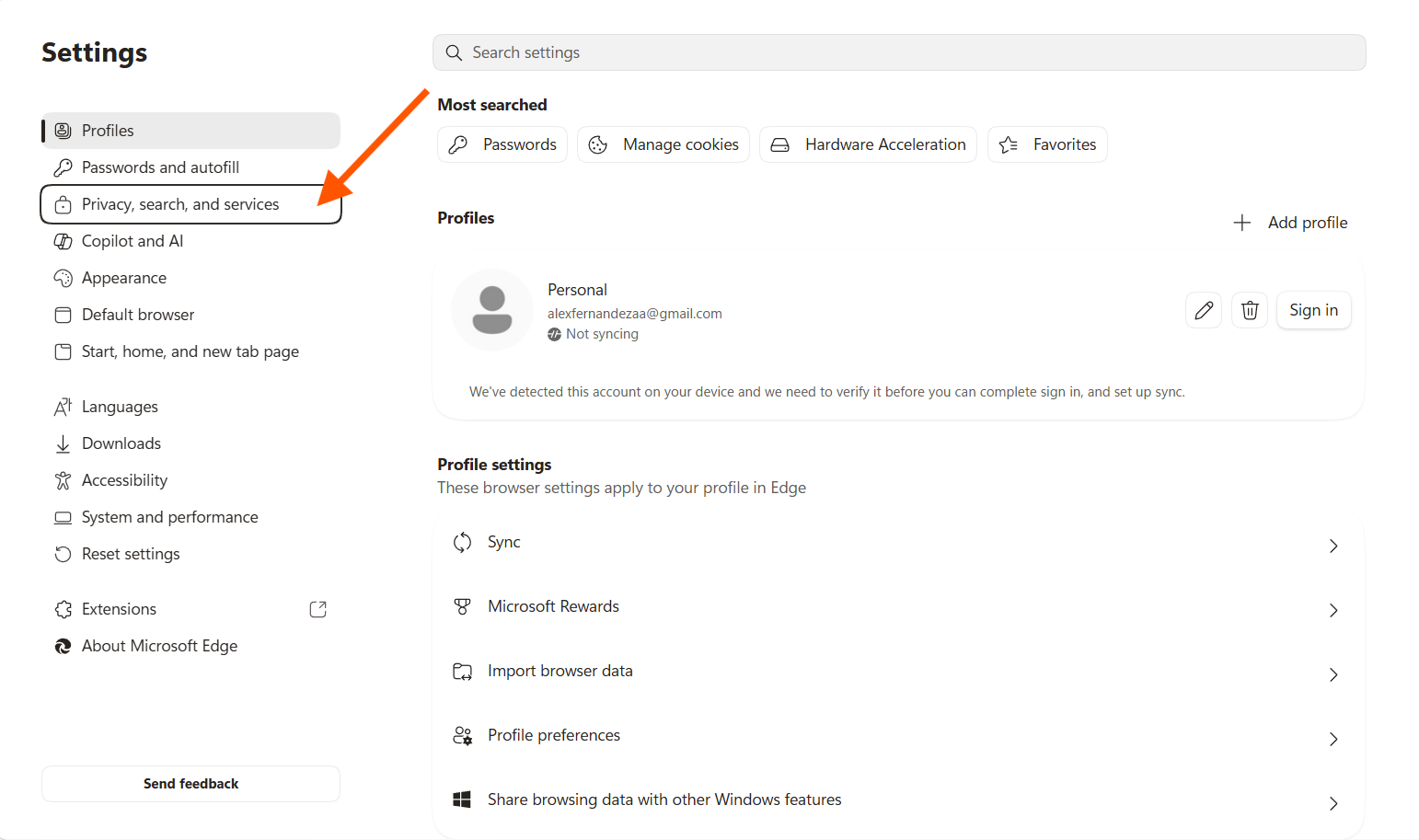Click the Default browser icon

63,315
